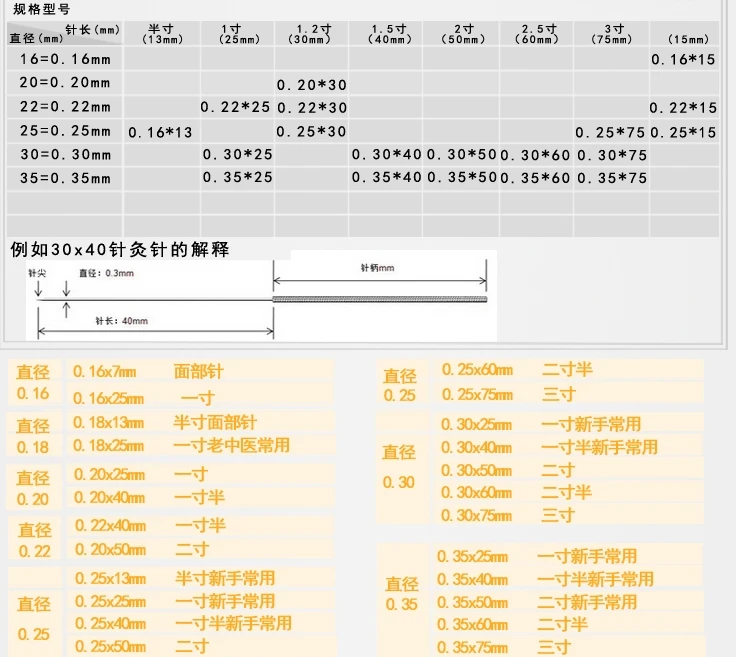
Task: Select the 针长: 40mm diagram label
Action: pyautogui.click(x=122, y=321)
